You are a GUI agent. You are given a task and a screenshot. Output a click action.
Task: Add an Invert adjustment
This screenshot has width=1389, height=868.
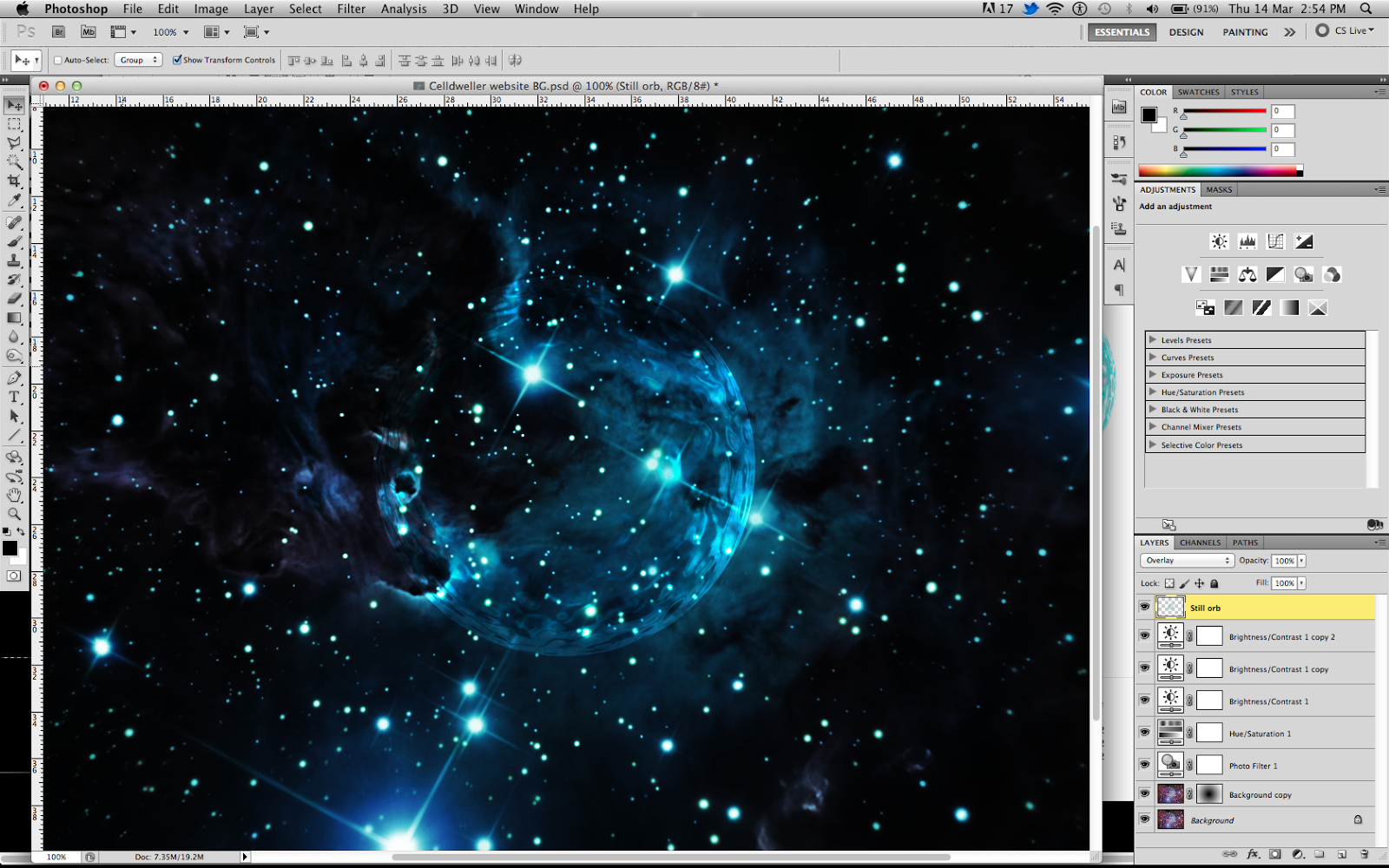(1206, 307)
